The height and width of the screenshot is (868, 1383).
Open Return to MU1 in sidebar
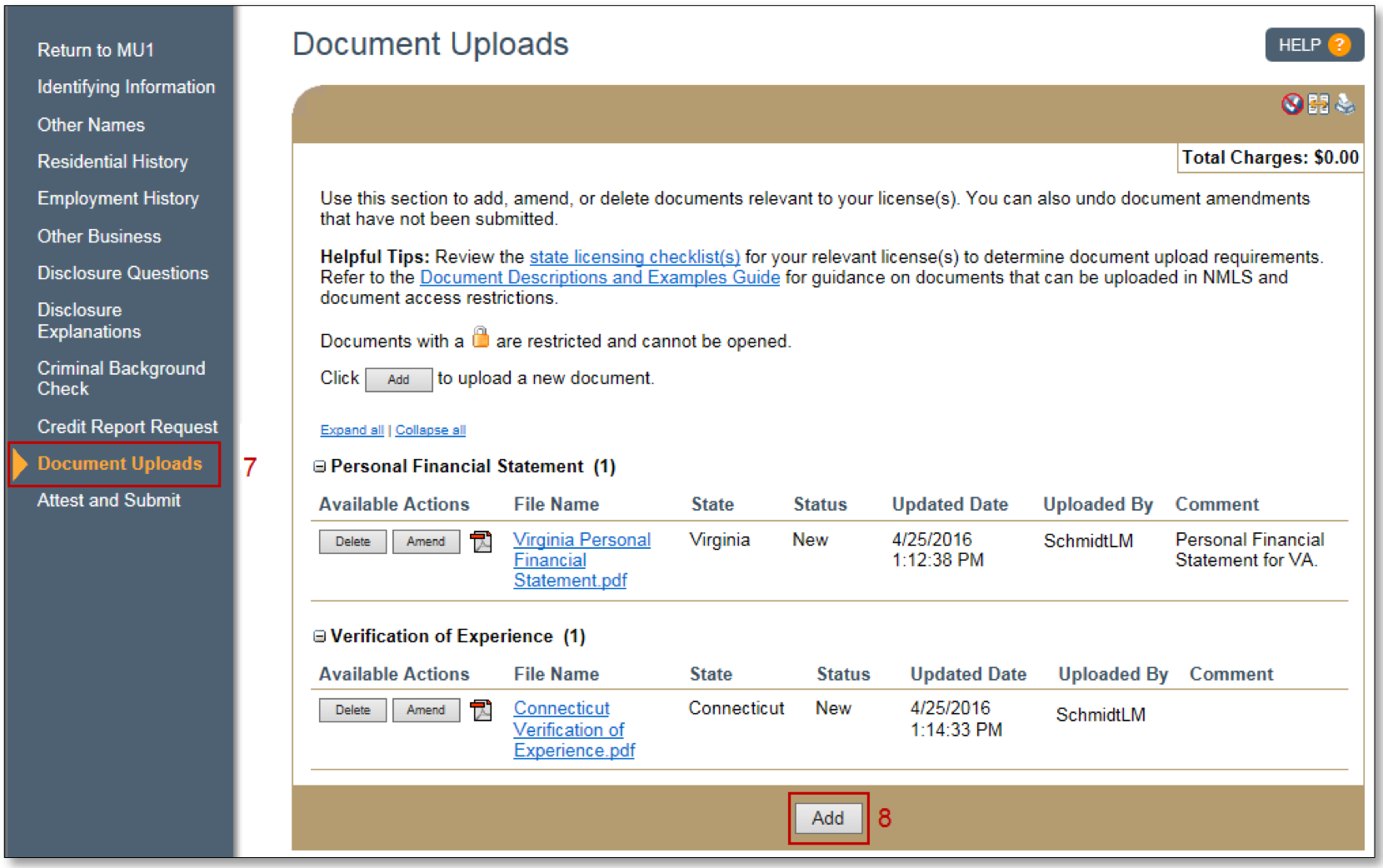click(x=96, y=50)
